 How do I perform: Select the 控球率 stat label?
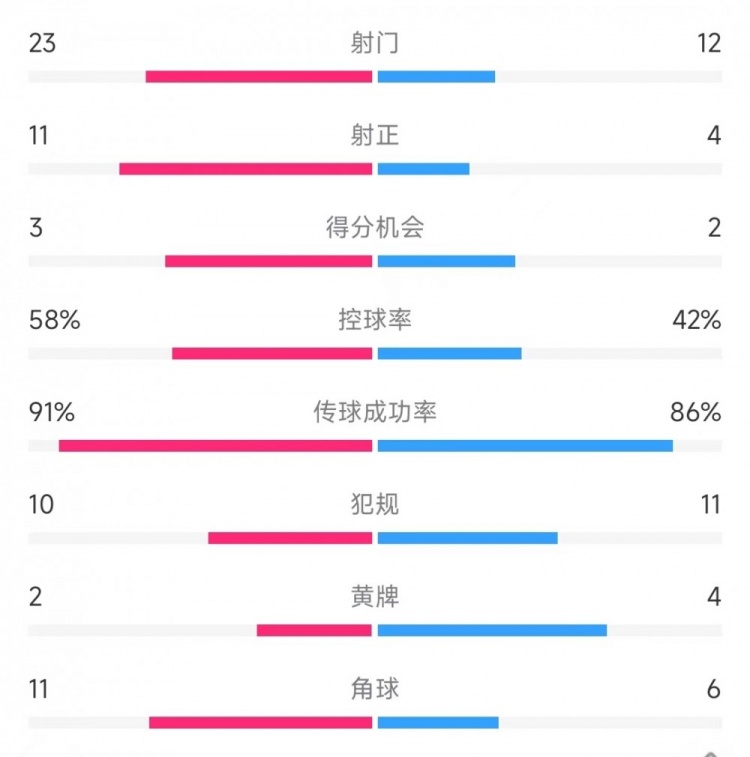pos(375,320)
